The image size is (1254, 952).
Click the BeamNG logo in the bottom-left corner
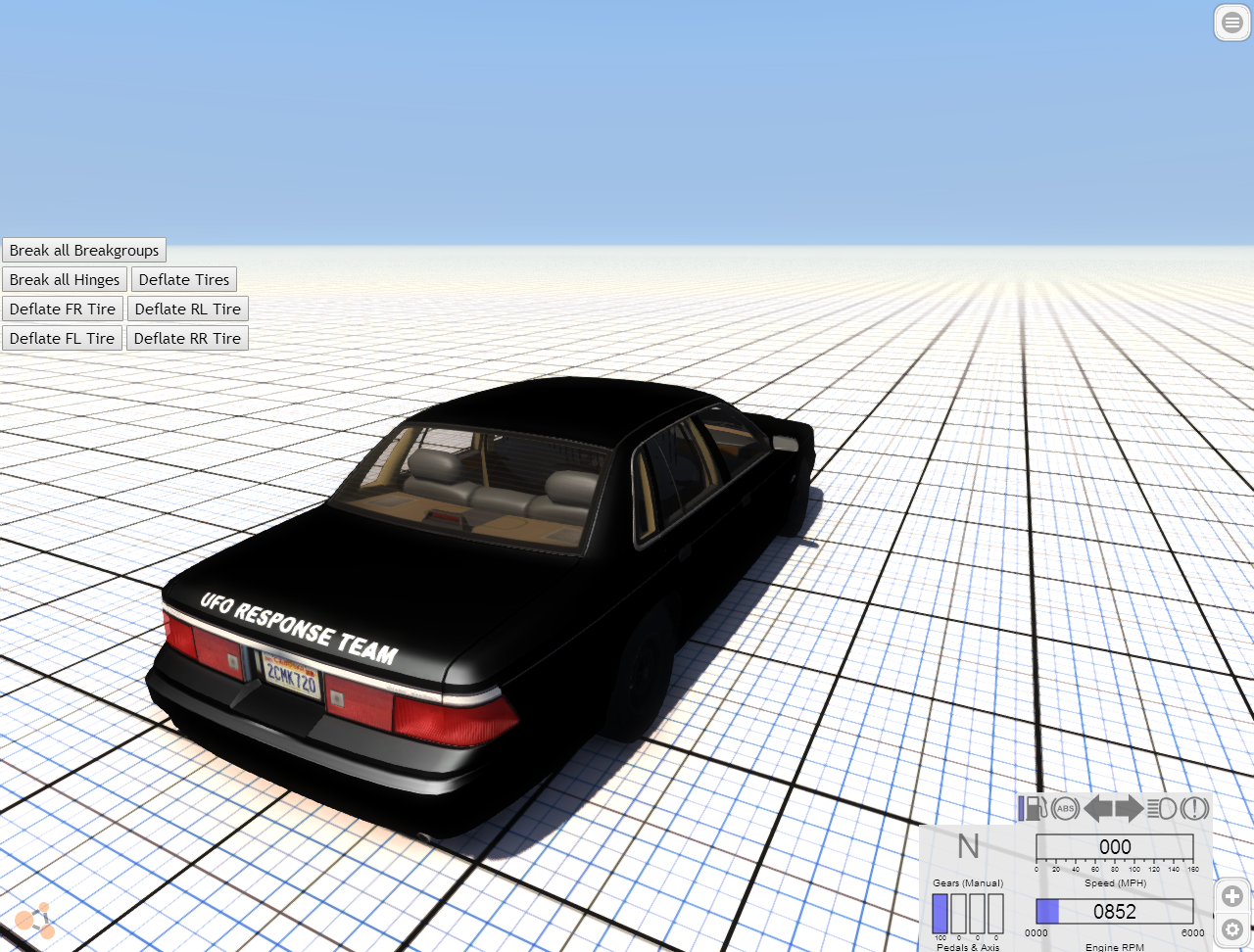coord(34,920)
